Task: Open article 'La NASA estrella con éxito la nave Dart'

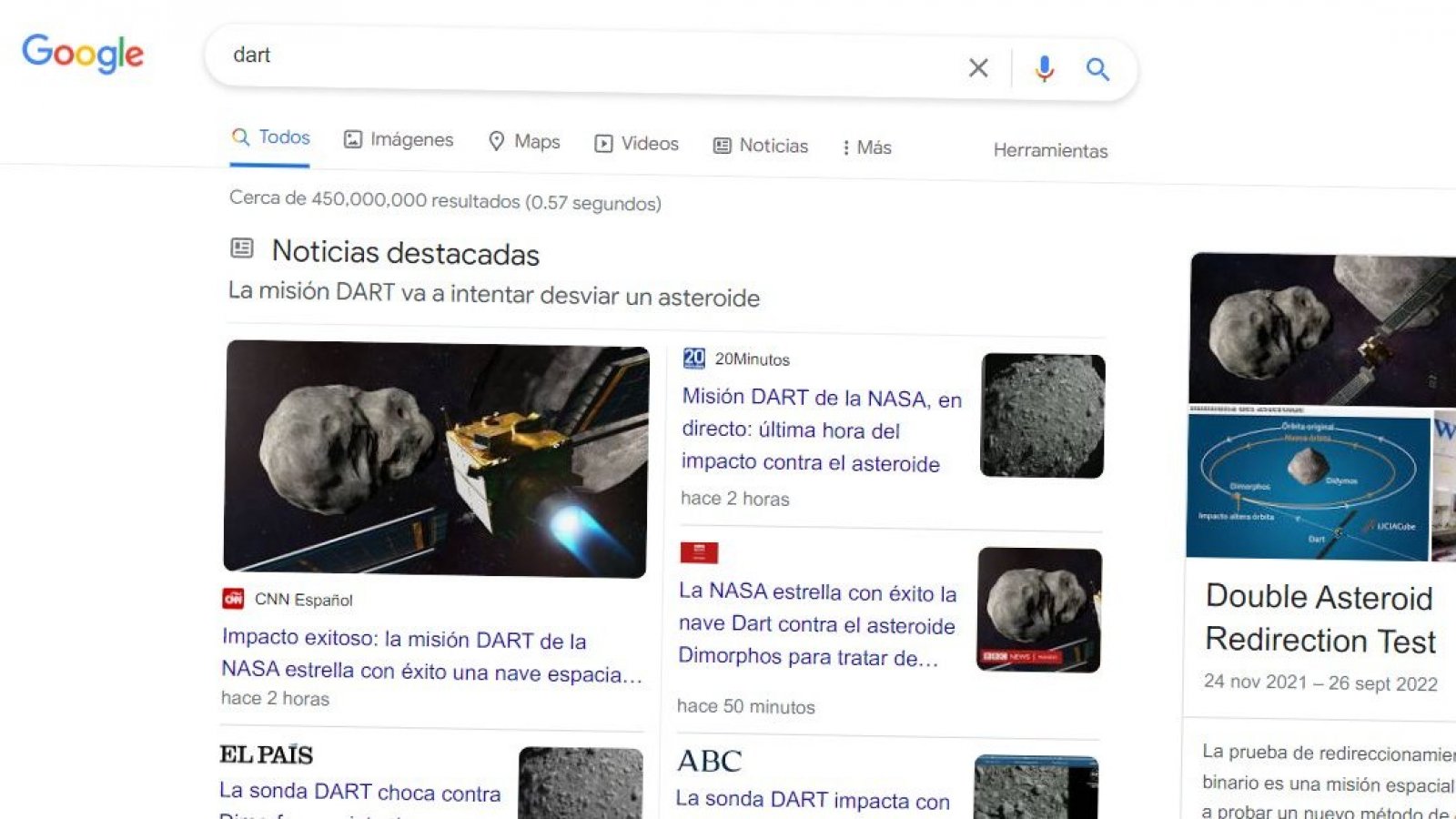Action: pyautogui.click(x=817, y=624)
